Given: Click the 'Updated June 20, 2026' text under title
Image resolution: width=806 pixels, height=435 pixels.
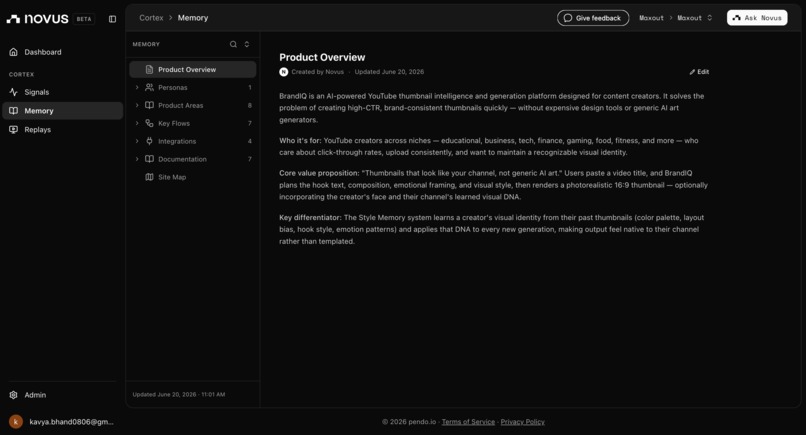Looking at the screenshot, I should [x=389, y=72].
